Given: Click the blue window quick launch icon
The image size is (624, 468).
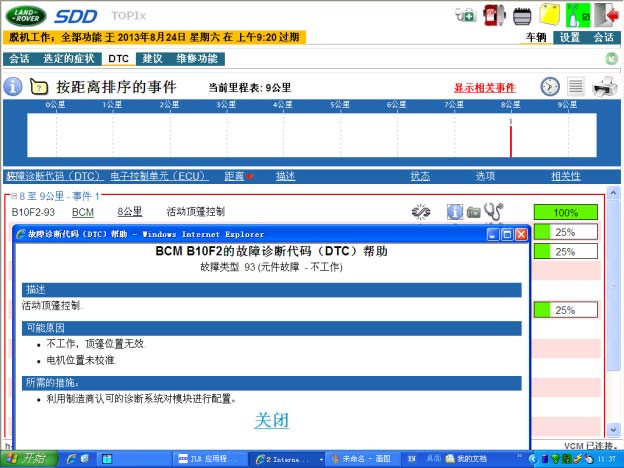Looking at the screenshot, I should (107, 459).
